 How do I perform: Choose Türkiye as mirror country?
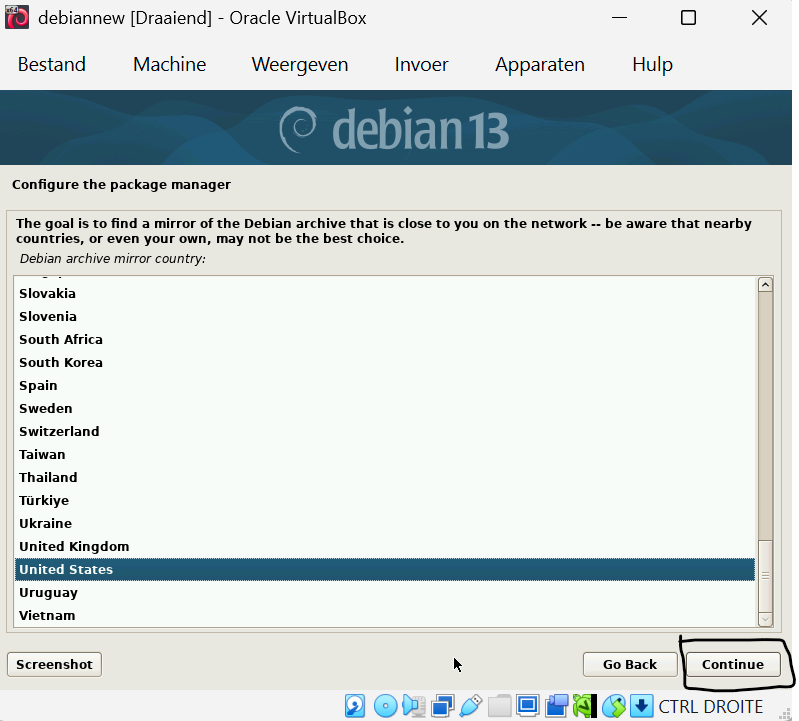tap(385, 500)
